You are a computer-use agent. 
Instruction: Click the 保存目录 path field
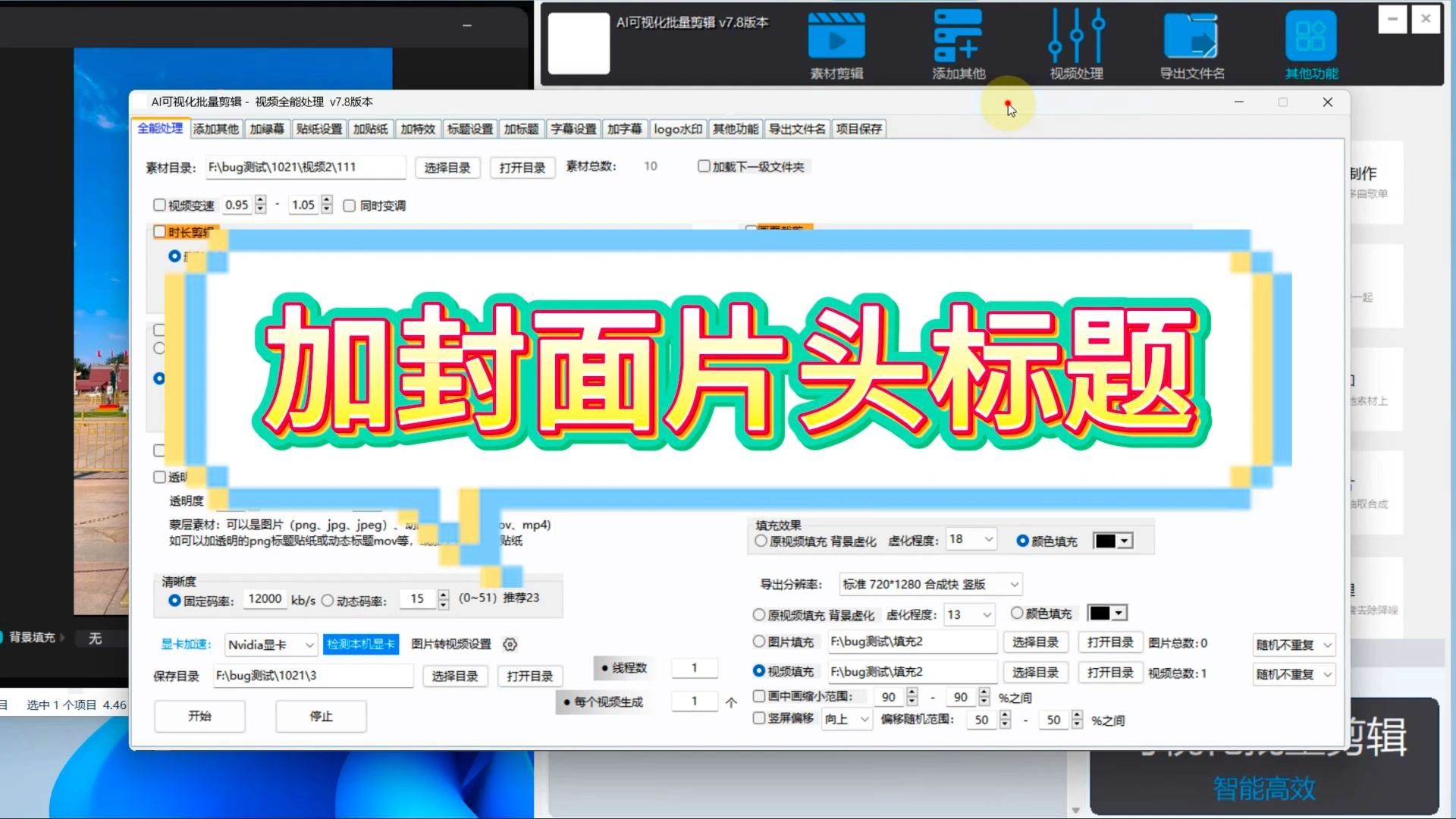(x=313, y=675)
